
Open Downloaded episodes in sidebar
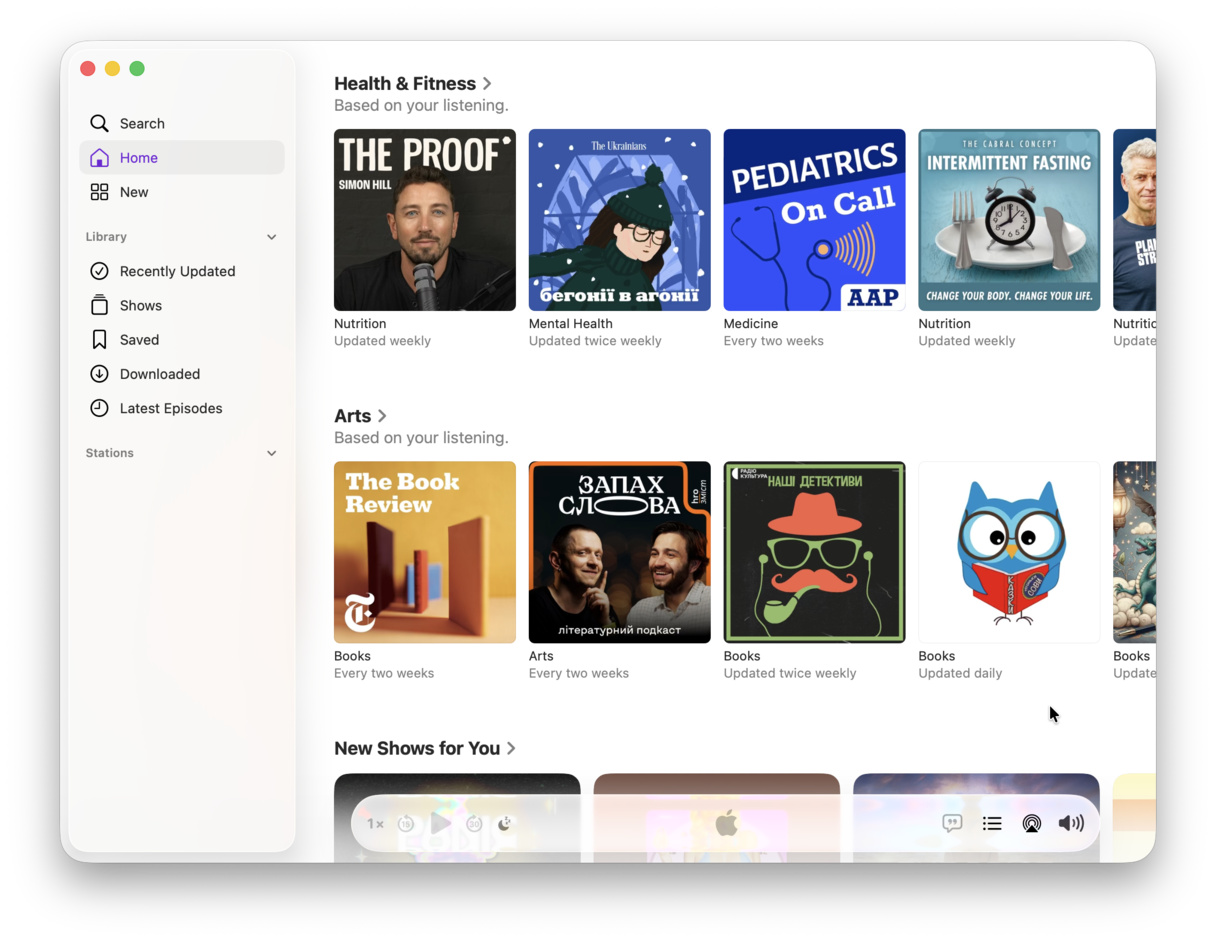pyautogui.click(x=182, y=374)
